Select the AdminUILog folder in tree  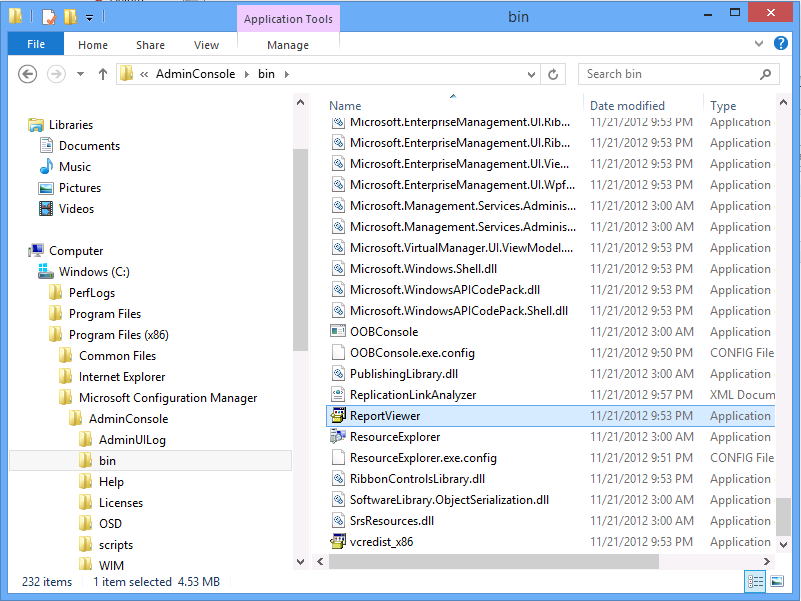pyautogui.click(x=132, y=440)
